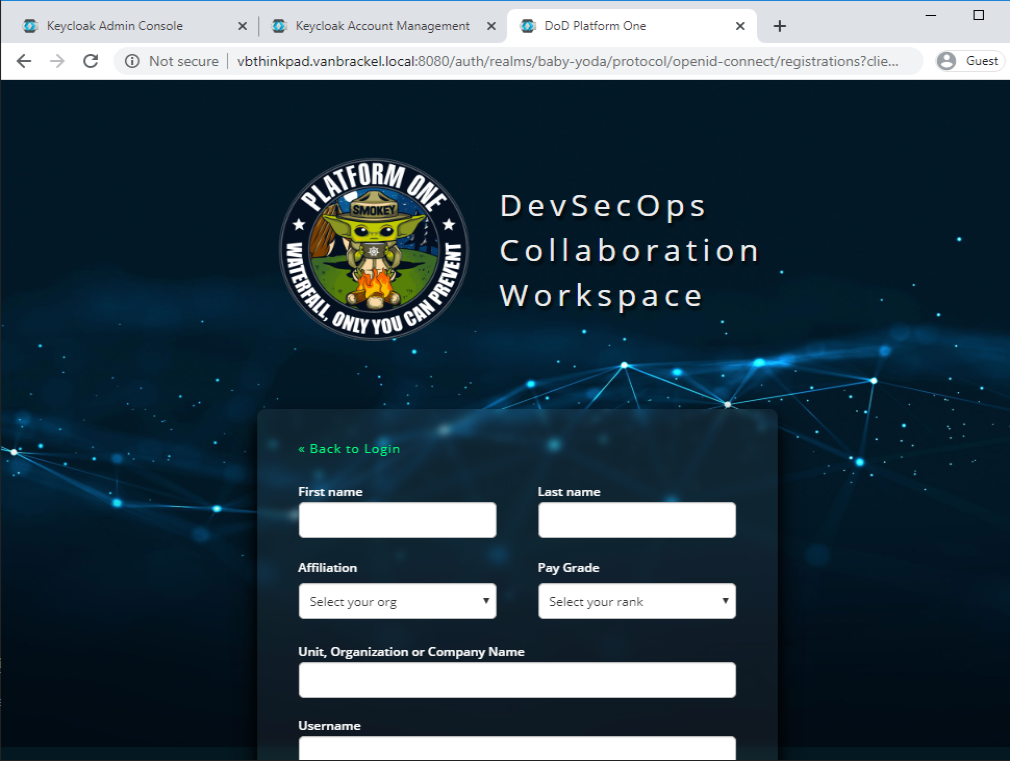Reload the current page
The width and height of the screenshot is (1010, 761).
click(90, 60)
